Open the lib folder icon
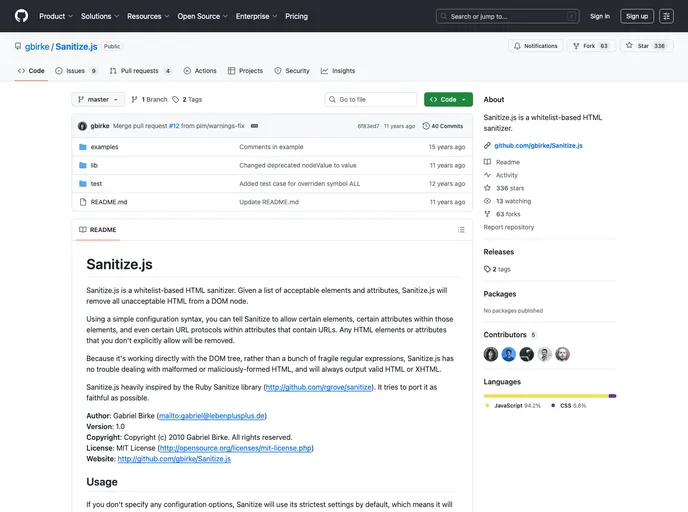This screenshot has width=688, height=512. pos(82,165)
